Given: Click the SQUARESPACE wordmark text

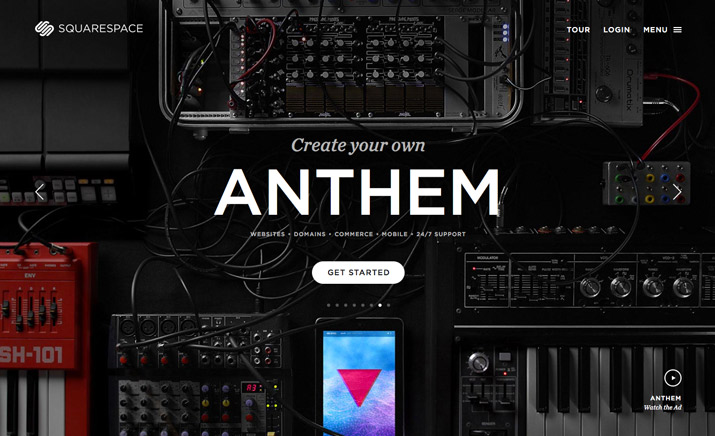Looking at the screenshot, I should point(101,28).
